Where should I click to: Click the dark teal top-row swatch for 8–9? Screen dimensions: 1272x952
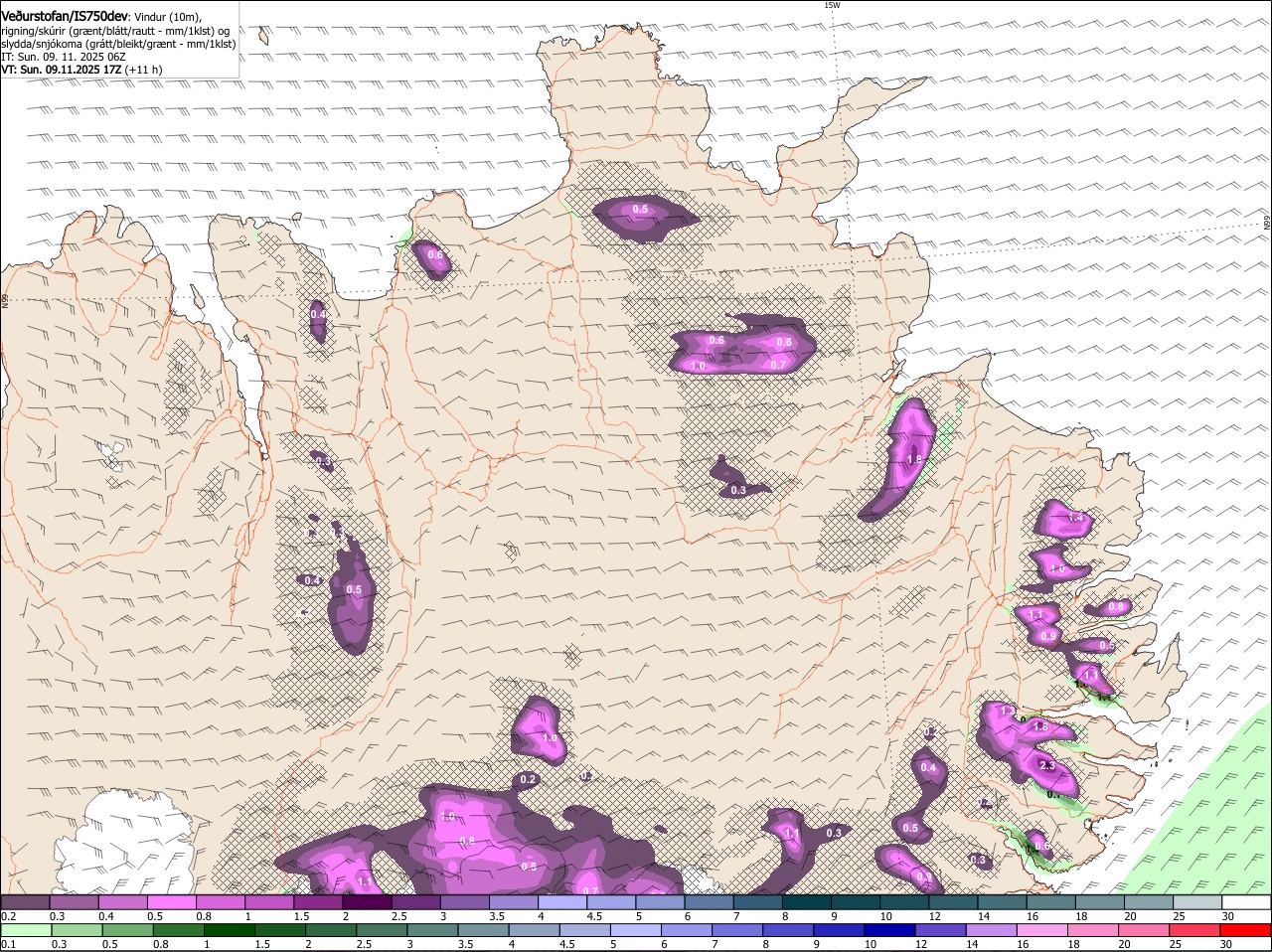point(807,902)
